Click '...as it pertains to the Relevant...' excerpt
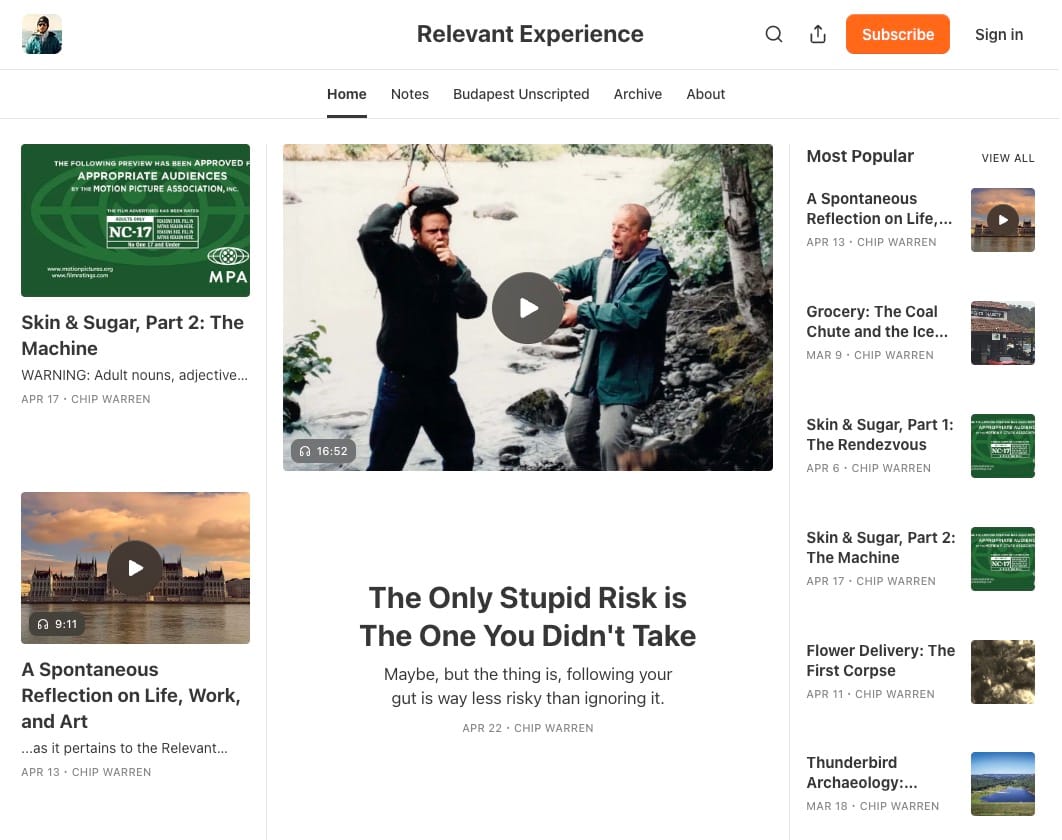This screenshot has width=1062, height=840. pos(124,748)
